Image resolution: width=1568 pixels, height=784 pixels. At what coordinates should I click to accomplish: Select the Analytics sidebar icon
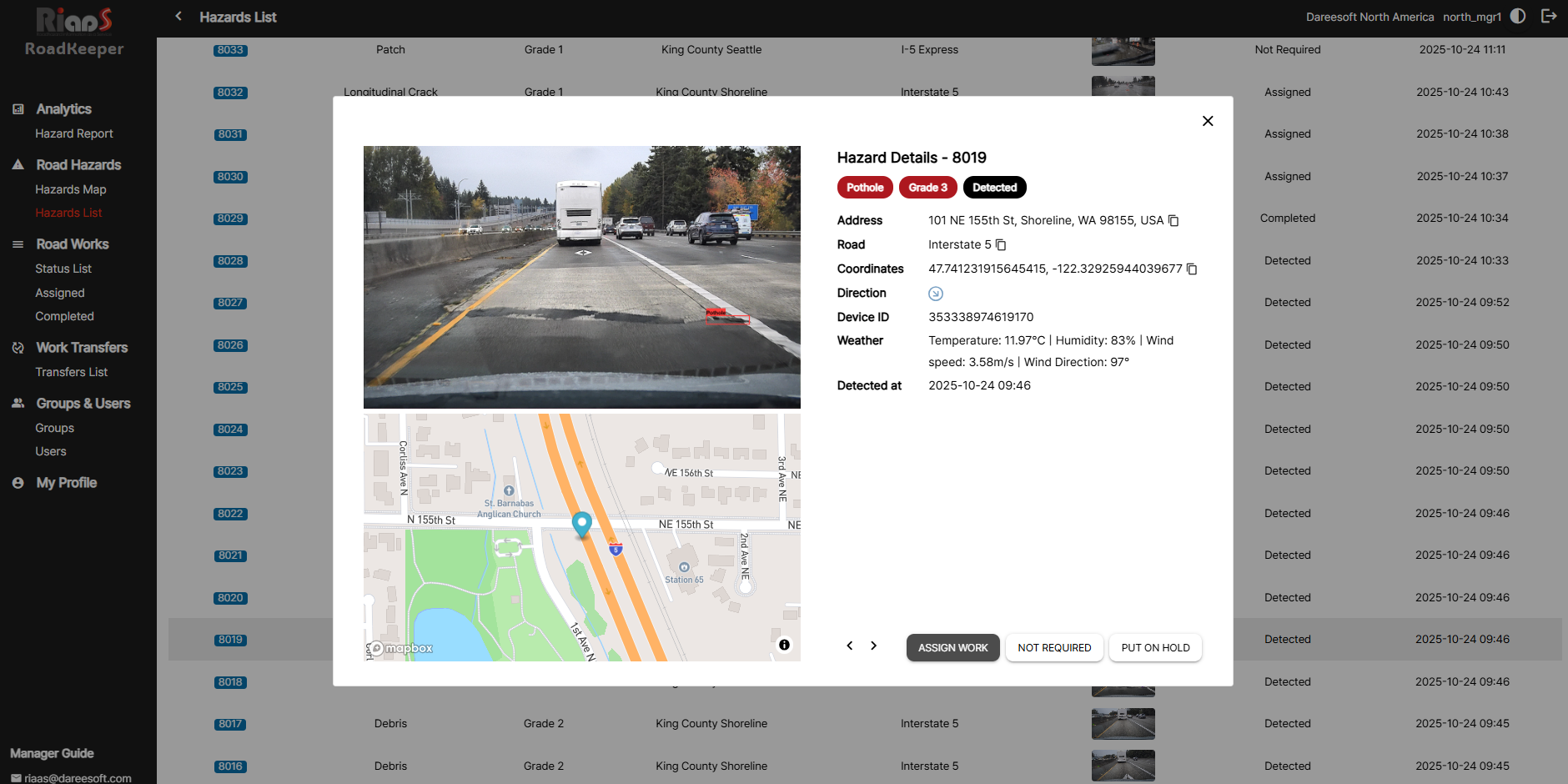[x=18, y=108]
